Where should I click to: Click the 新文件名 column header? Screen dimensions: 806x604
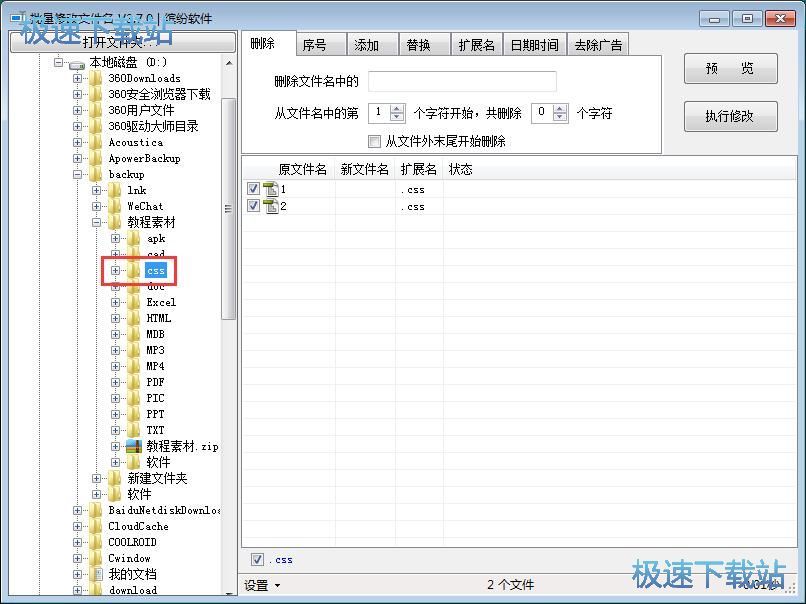coord(365,169)
